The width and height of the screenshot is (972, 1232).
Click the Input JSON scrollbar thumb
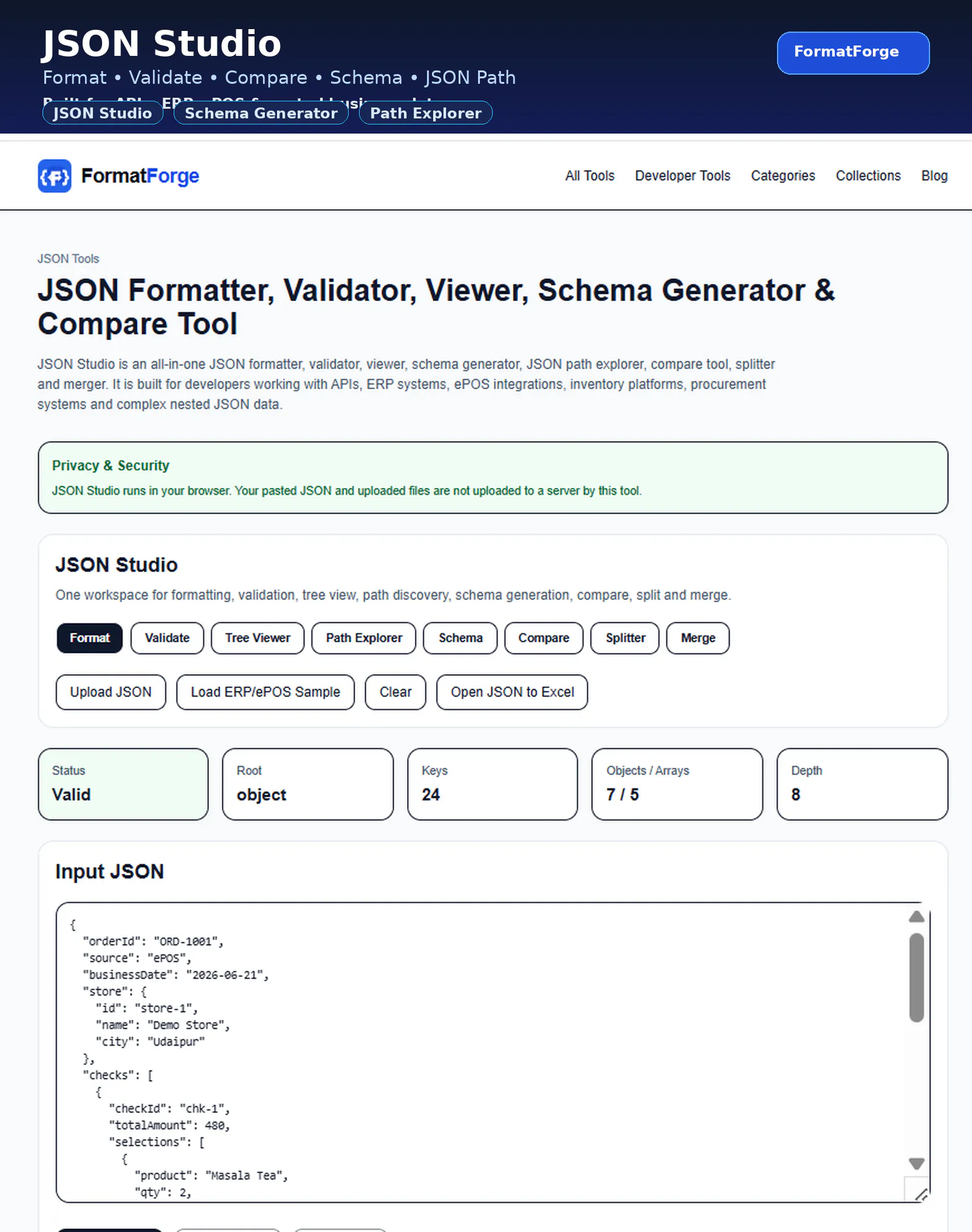point(917,978)
